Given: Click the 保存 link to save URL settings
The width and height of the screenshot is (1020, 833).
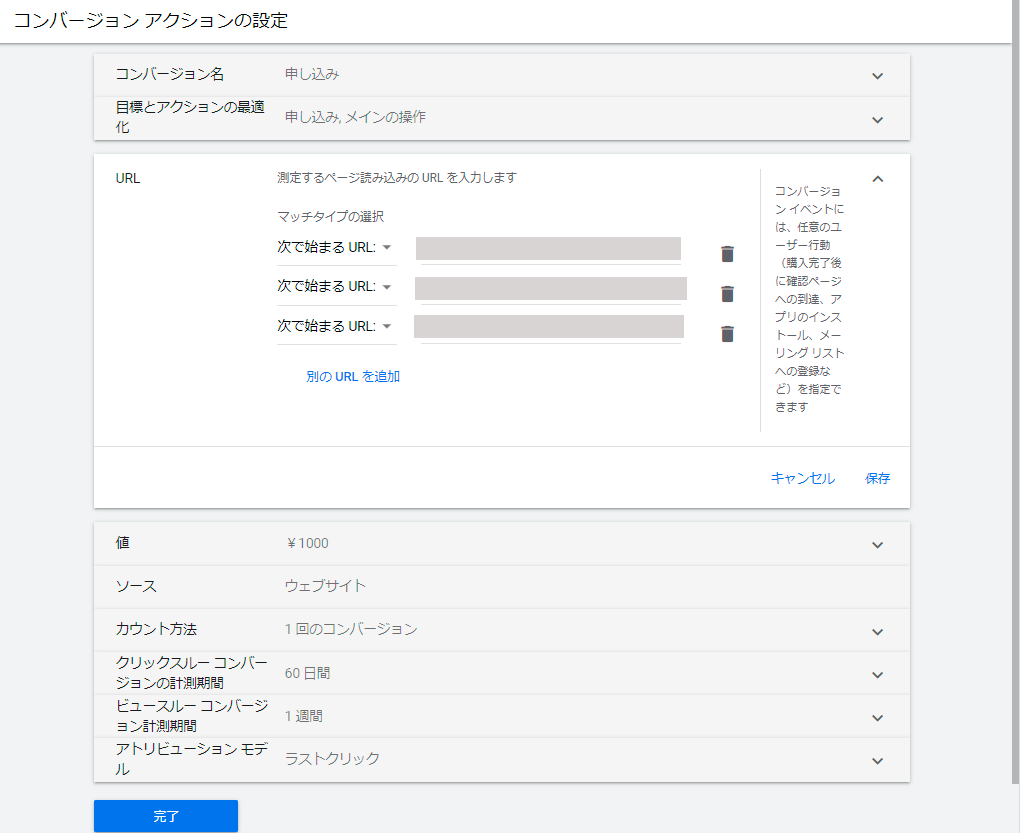Looking at the screenshot, I should 877,478.
